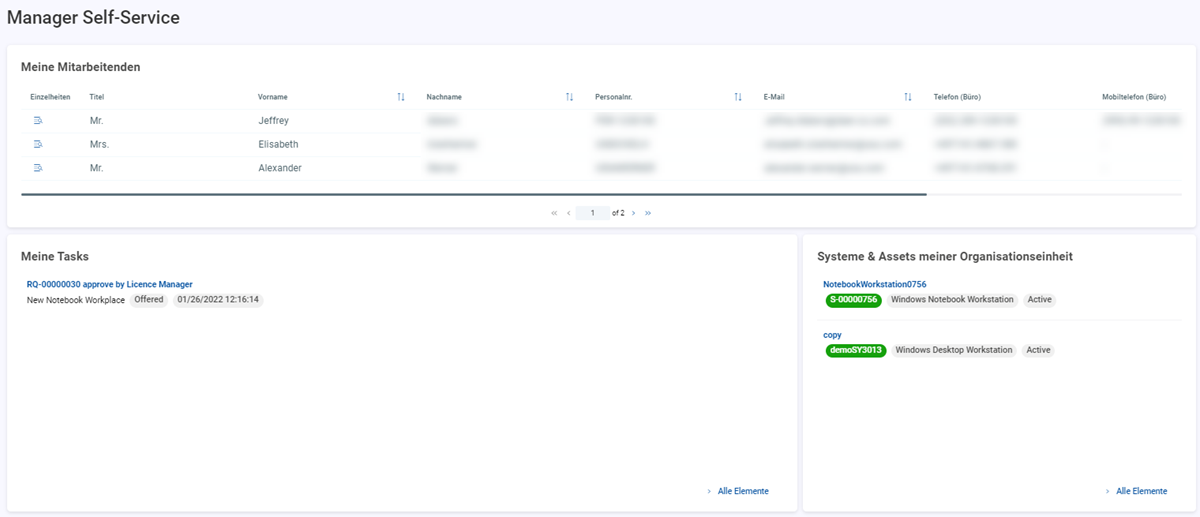Sort table by Nachname column arrows
The height and width of the screenshot is (517, 1200).
click(x=569, y=97)
